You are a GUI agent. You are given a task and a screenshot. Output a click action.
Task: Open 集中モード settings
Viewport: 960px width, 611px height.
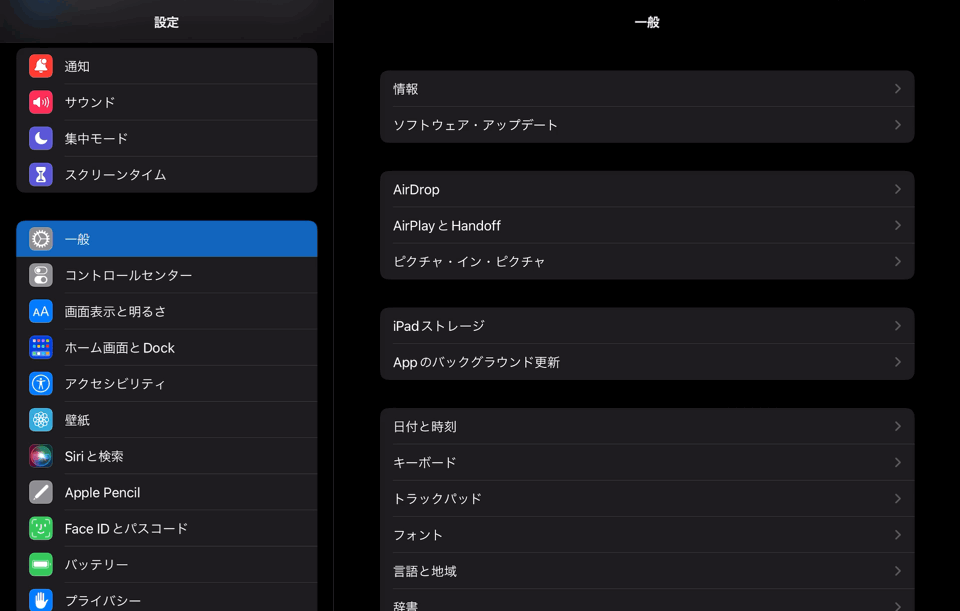pyautogui.click(x=167, y=138)
